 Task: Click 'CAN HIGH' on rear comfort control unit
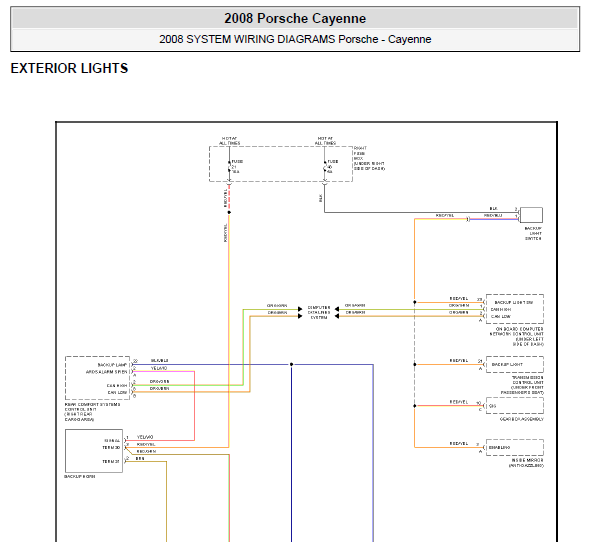coord(117,385)
